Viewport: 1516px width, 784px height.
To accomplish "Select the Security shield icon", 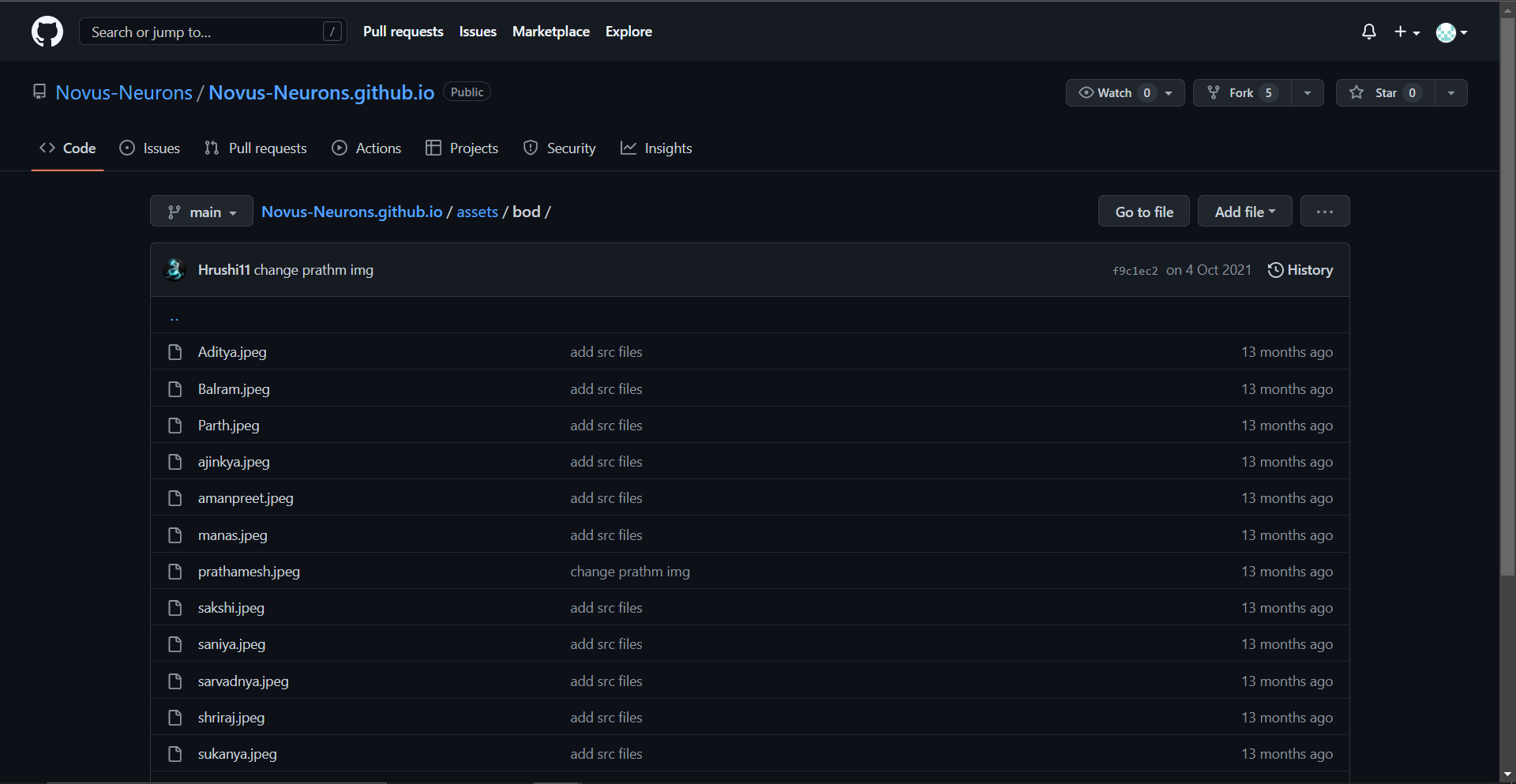I will coord(530,148).
